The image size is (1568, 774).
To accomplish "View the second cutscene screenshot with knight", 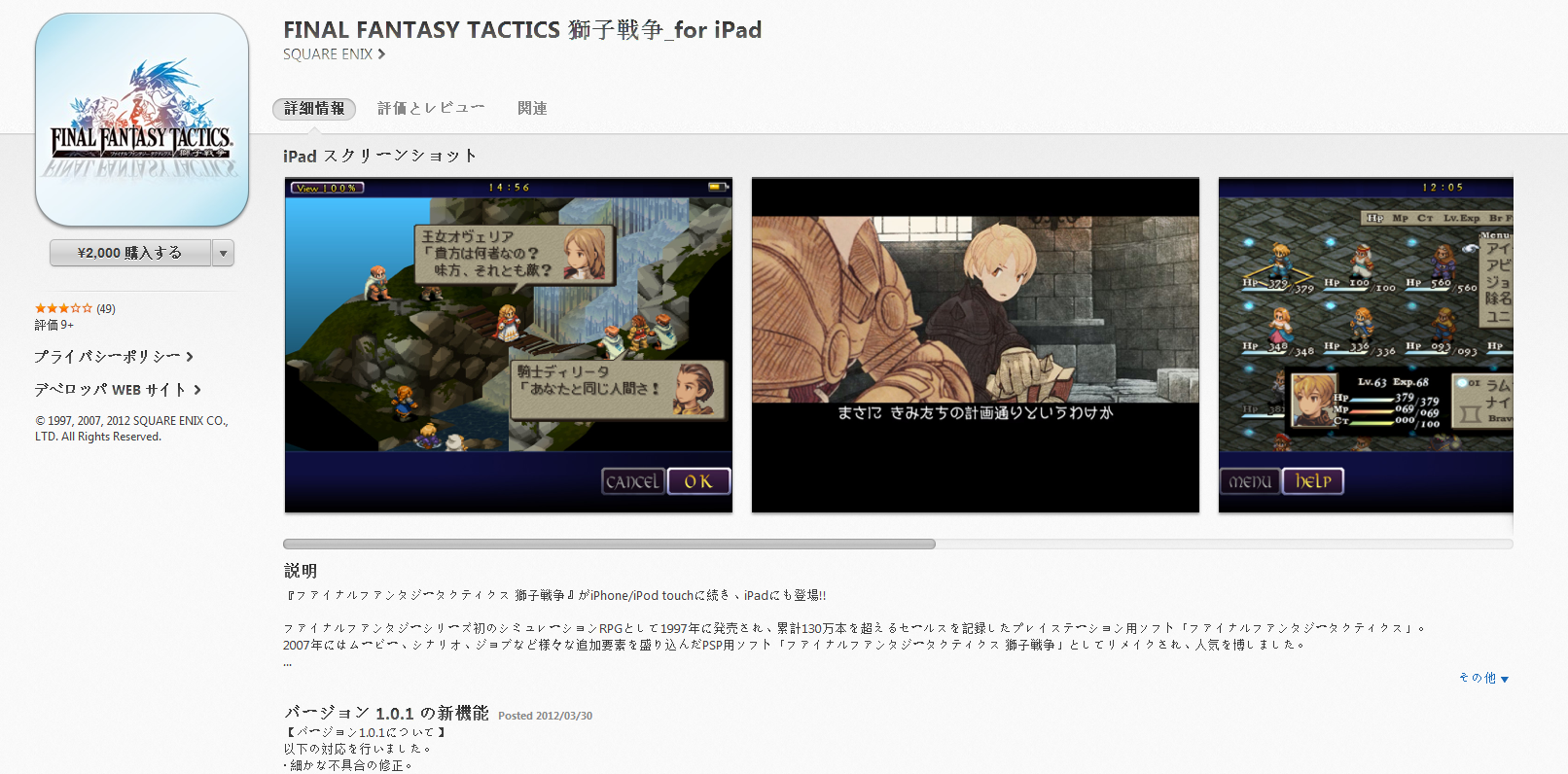I will (x=976, y=345).
